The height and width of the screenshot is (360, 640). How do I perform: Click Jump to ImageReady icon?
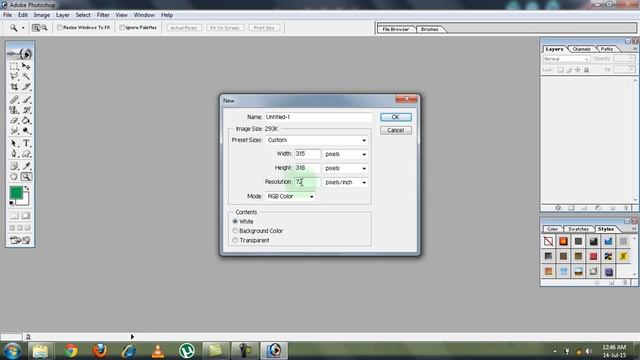(20, 240)
